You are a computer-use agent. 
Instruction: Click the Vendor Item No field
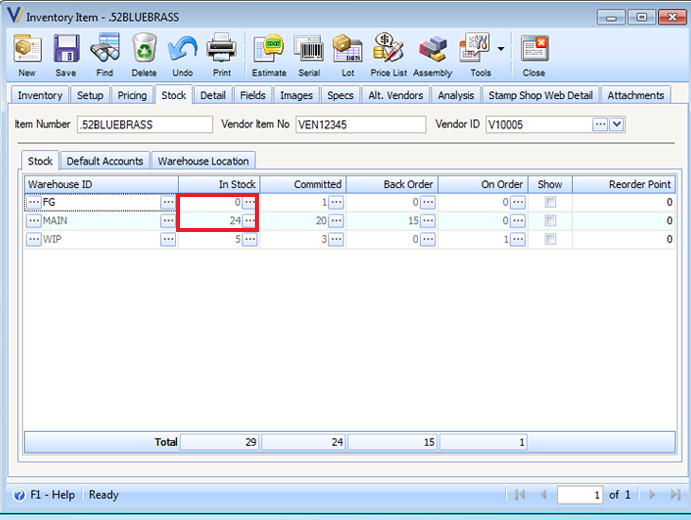[360, 125]
